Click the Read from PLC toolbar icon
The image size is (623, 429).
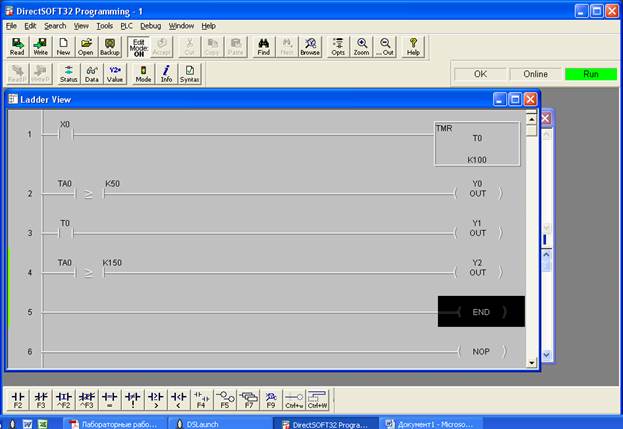click(17, 46)
